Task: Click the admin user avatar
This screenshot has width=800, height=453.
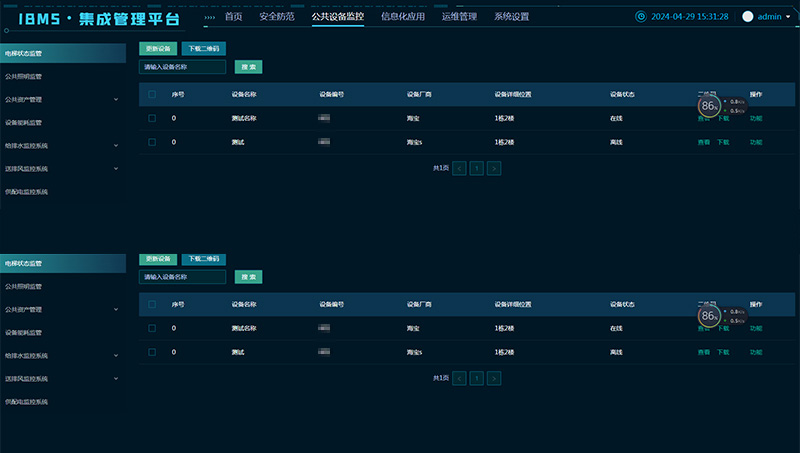Action: 748,17
